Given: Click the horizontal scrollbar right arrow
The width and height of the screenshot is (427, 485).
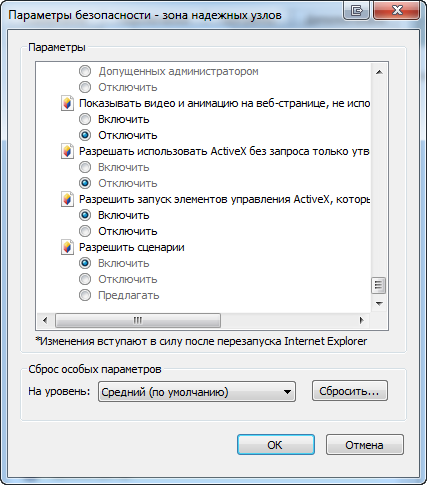Looking at the screenshot, I should [361, 321].
